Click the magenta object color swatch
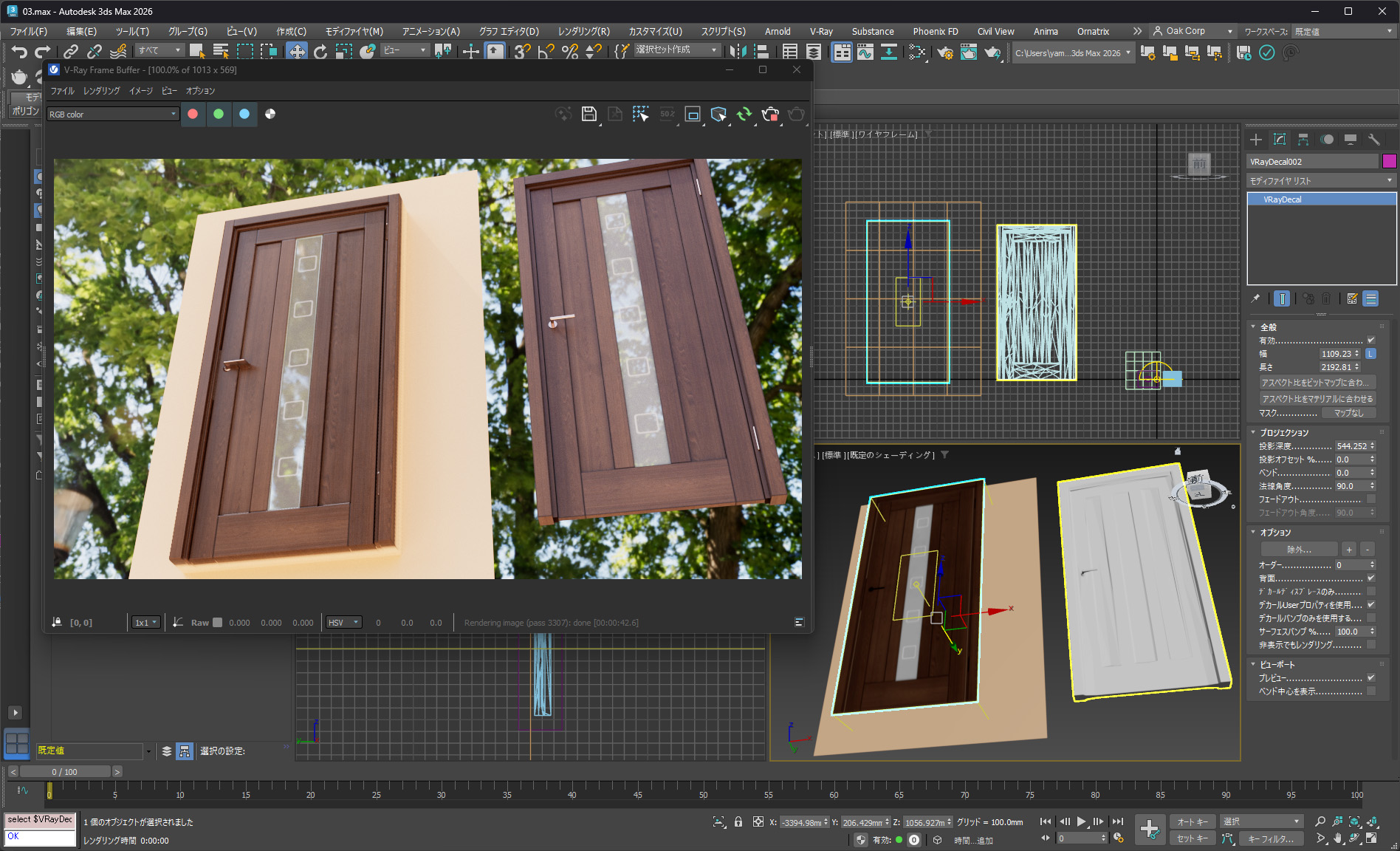1400x851 pixels. pos(1389,162)
